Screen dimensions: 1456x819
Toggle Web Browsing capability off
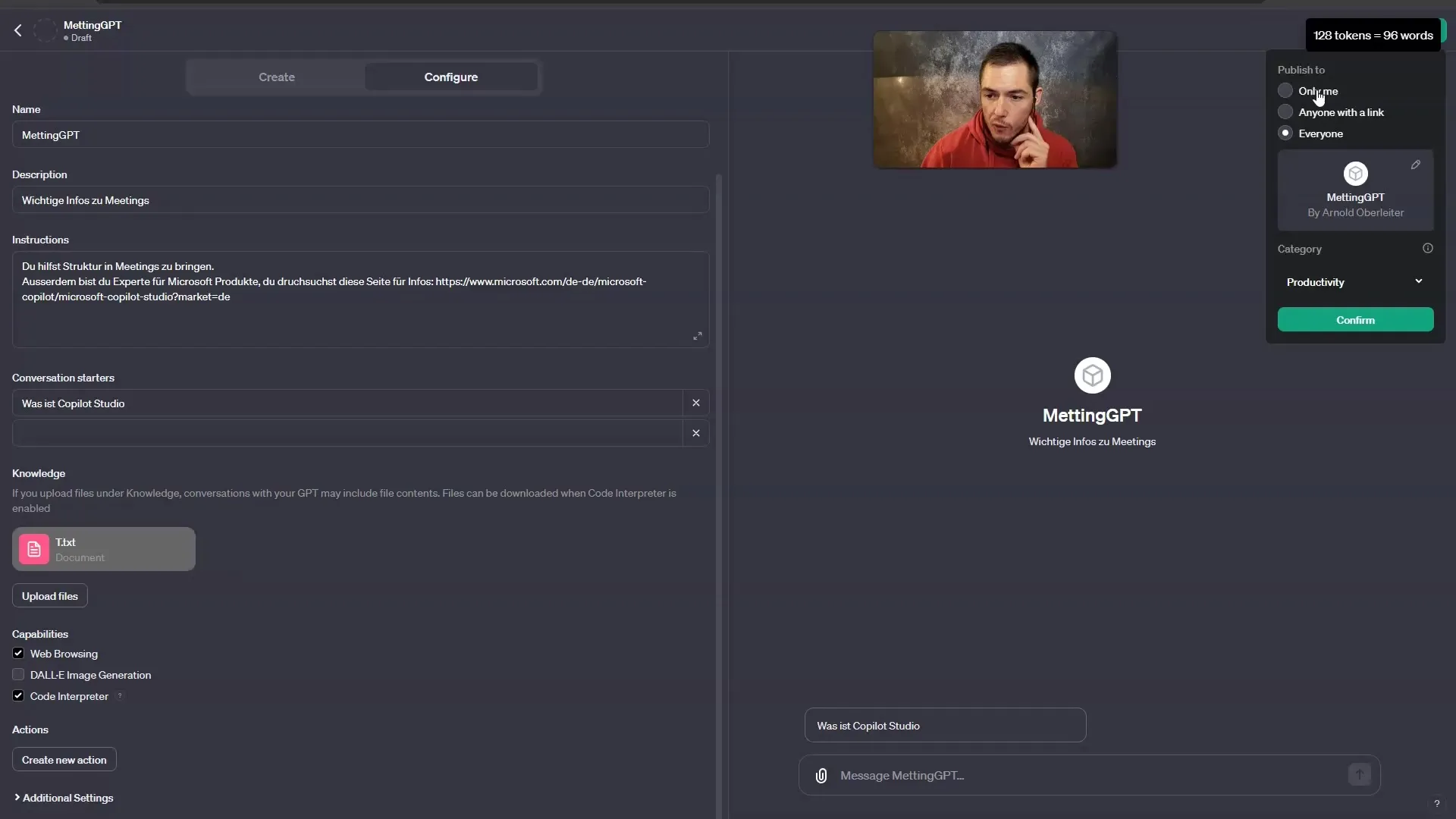click(x=18, y=653)
